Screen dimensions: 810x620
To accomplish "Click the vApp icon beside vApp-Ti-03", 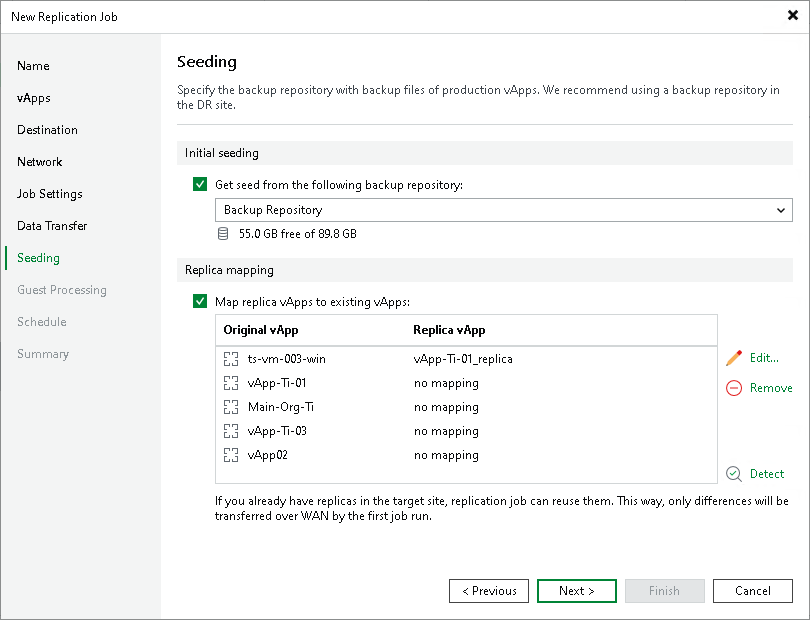I will click(x=231, y=431).
